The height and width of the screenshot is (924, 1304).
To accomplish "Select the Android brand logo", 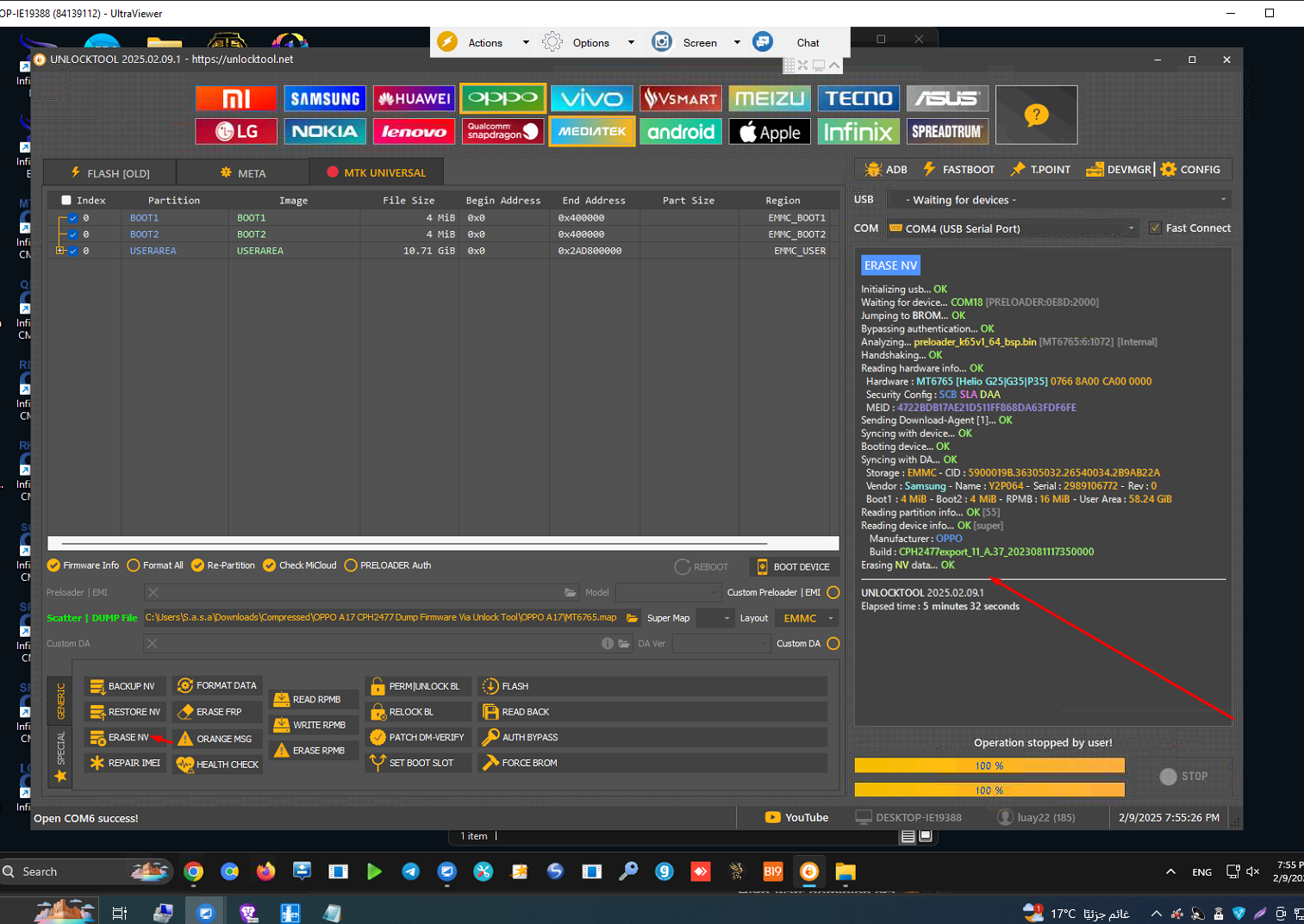I will pos(680,131).
